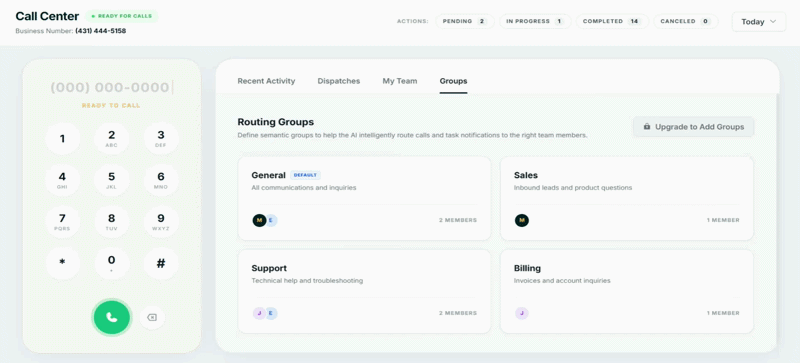Click the DEFAULT badge on General
The height and width of the screenshot is (363, 800).
(305, 175)
